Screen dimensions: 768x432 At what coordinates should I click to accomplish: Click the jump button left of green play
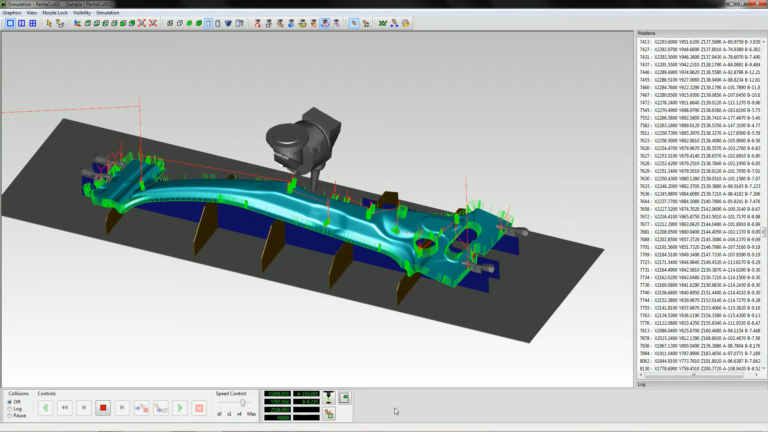[x=161, y=408]
